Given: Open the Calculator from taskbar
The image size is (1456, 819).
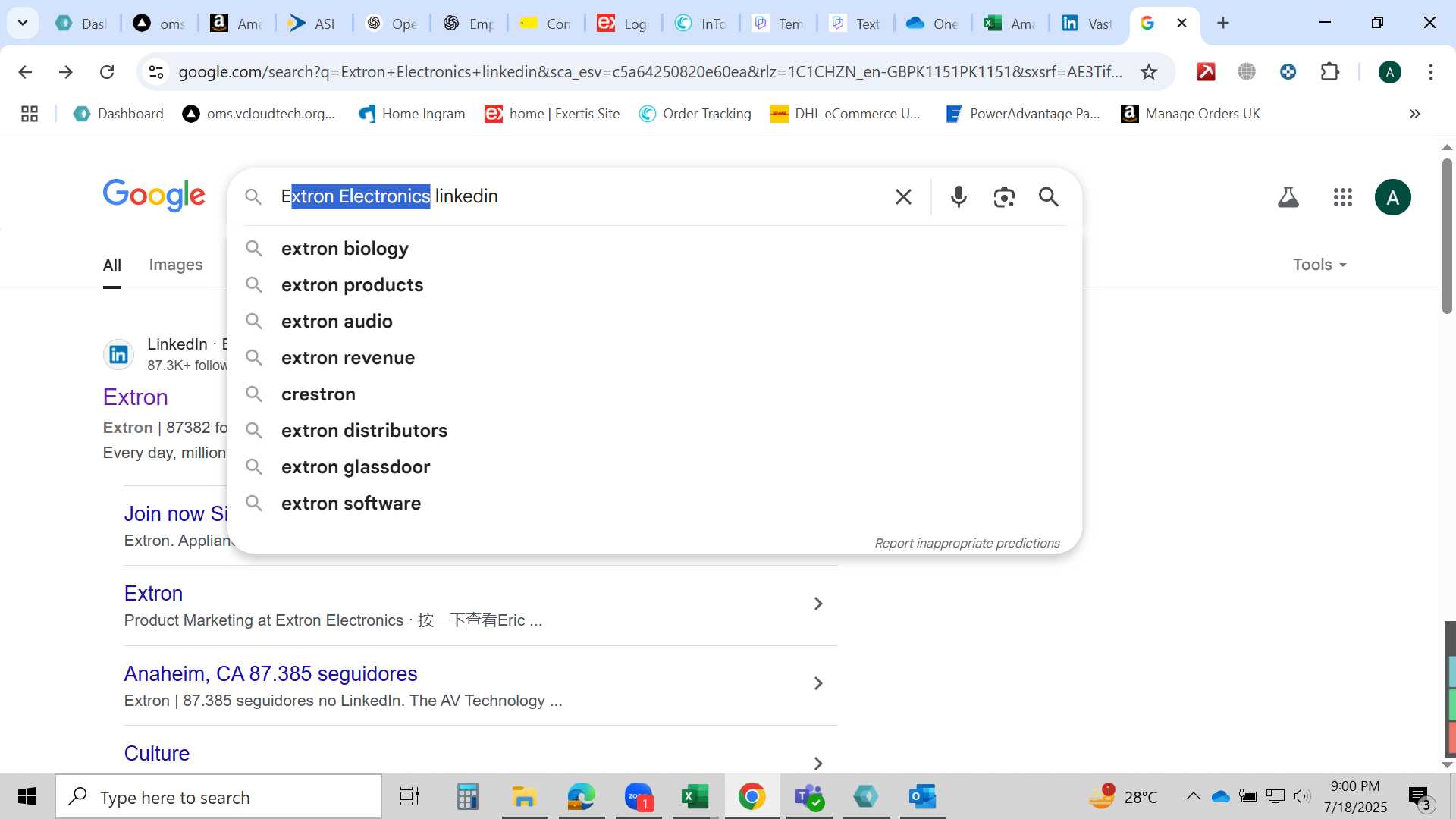Looking at the screenshot, I should 467,797.
